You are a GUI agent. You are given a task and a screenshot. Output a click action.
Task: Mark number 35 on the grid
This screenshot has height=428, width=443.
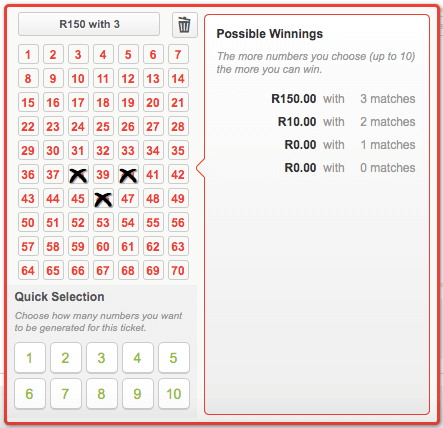point(178,150)
